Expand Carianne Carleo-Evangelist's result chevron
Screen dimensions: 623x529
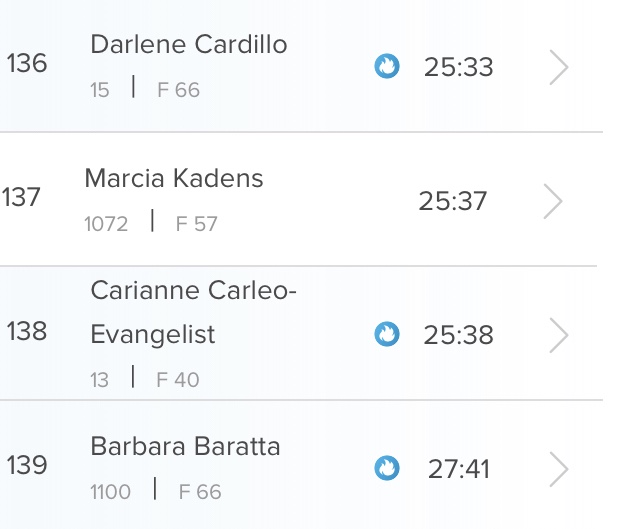(x=559, y=335)
